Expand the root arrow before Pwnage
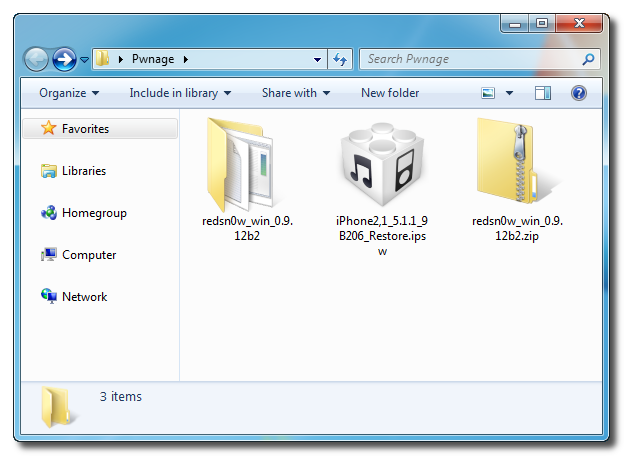Screen dimensions: 624x456 point(121,60)
